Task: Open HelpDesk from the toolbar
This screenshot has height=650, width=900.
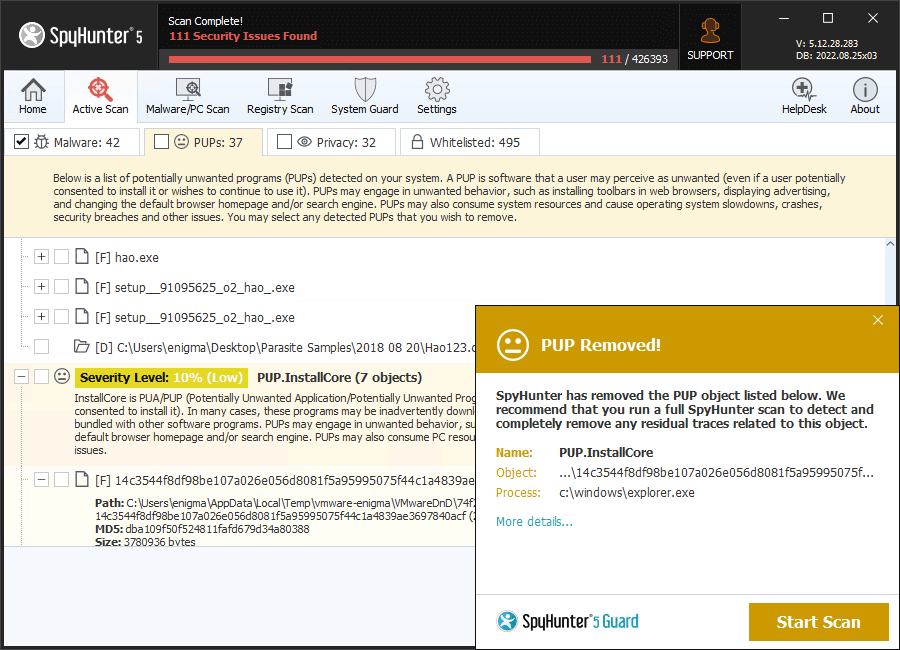Action: point(804,96)
